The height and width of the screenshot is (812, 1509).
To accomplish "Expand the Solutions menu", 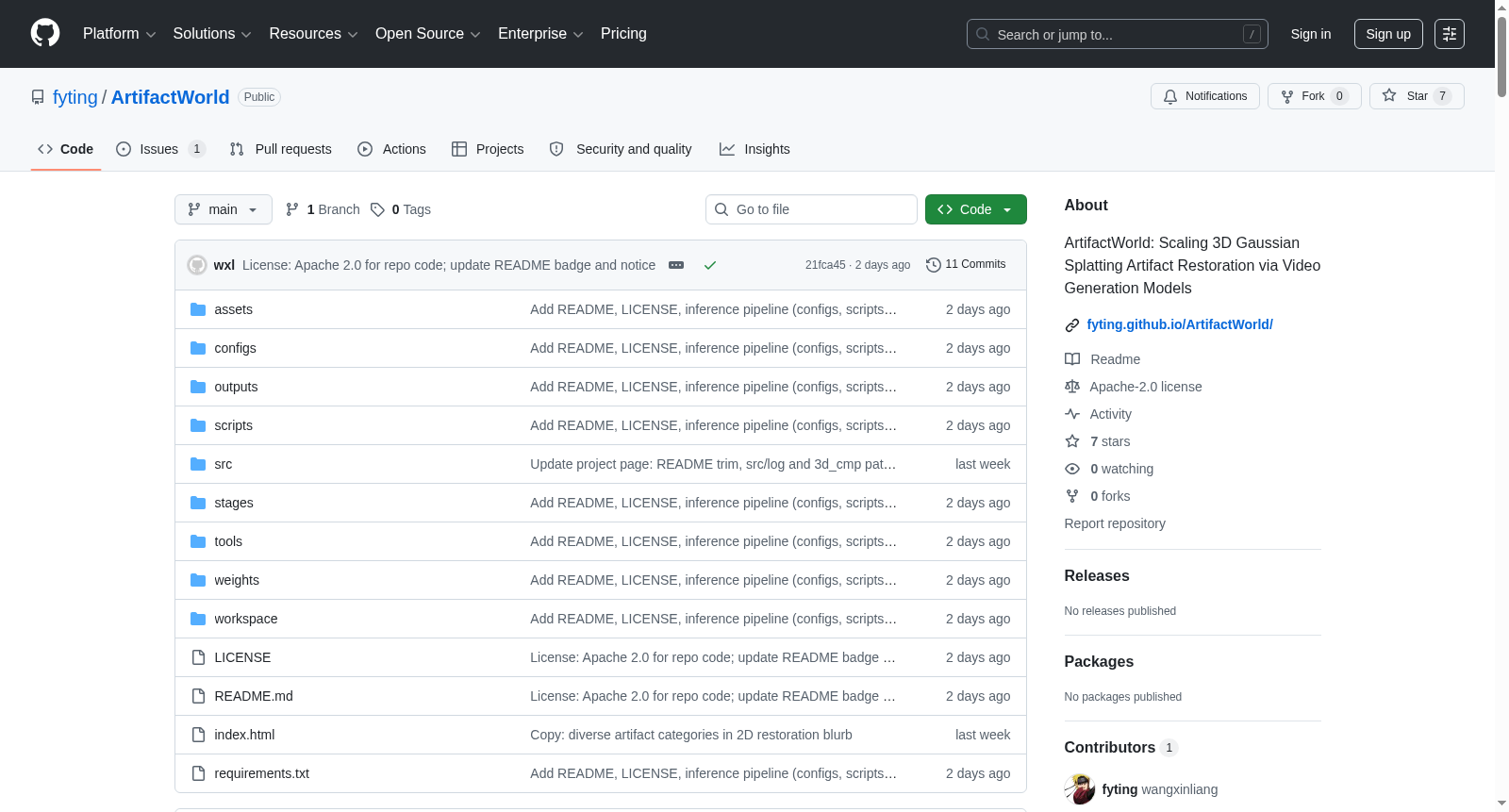I will point(212,34).
